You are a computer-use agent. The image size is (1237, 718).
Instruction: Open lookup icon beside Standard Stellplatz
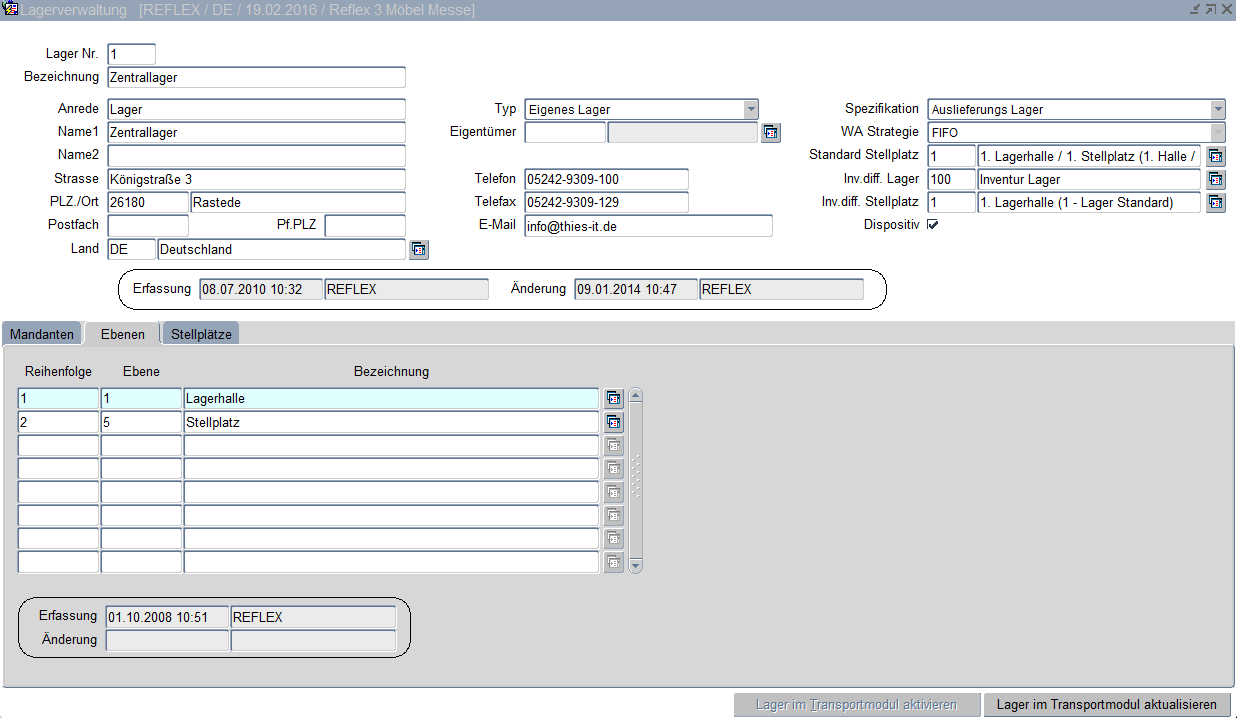(1215, 156)
